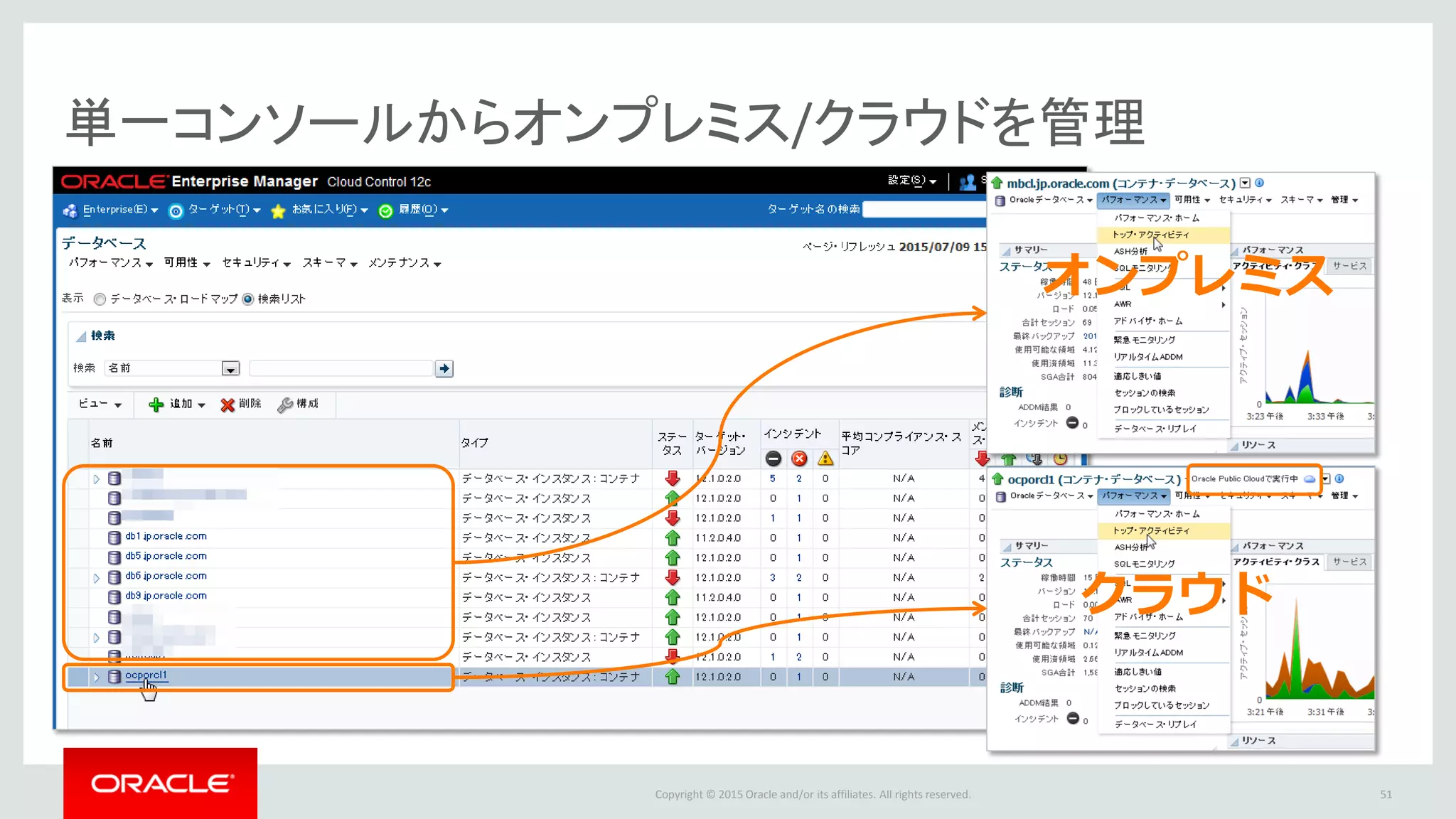
Task: Open the db5.jp.oracle.com link
Action: (166, 556)
